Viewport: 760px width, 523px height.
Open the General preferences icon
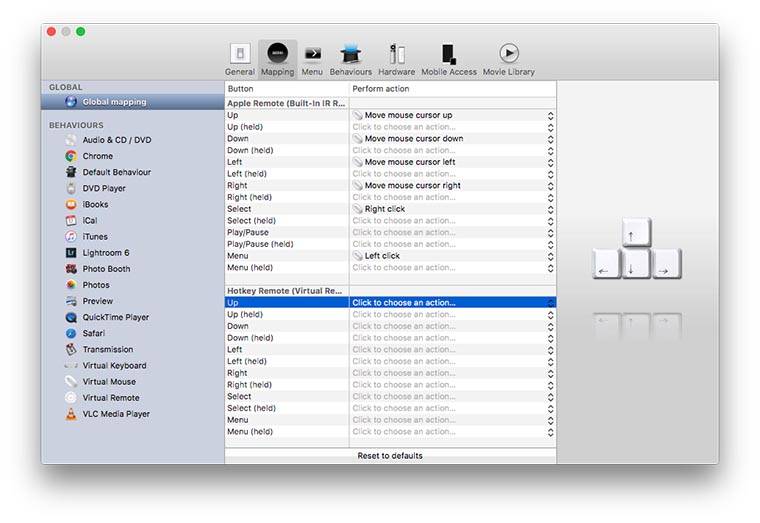click(239, 53)
